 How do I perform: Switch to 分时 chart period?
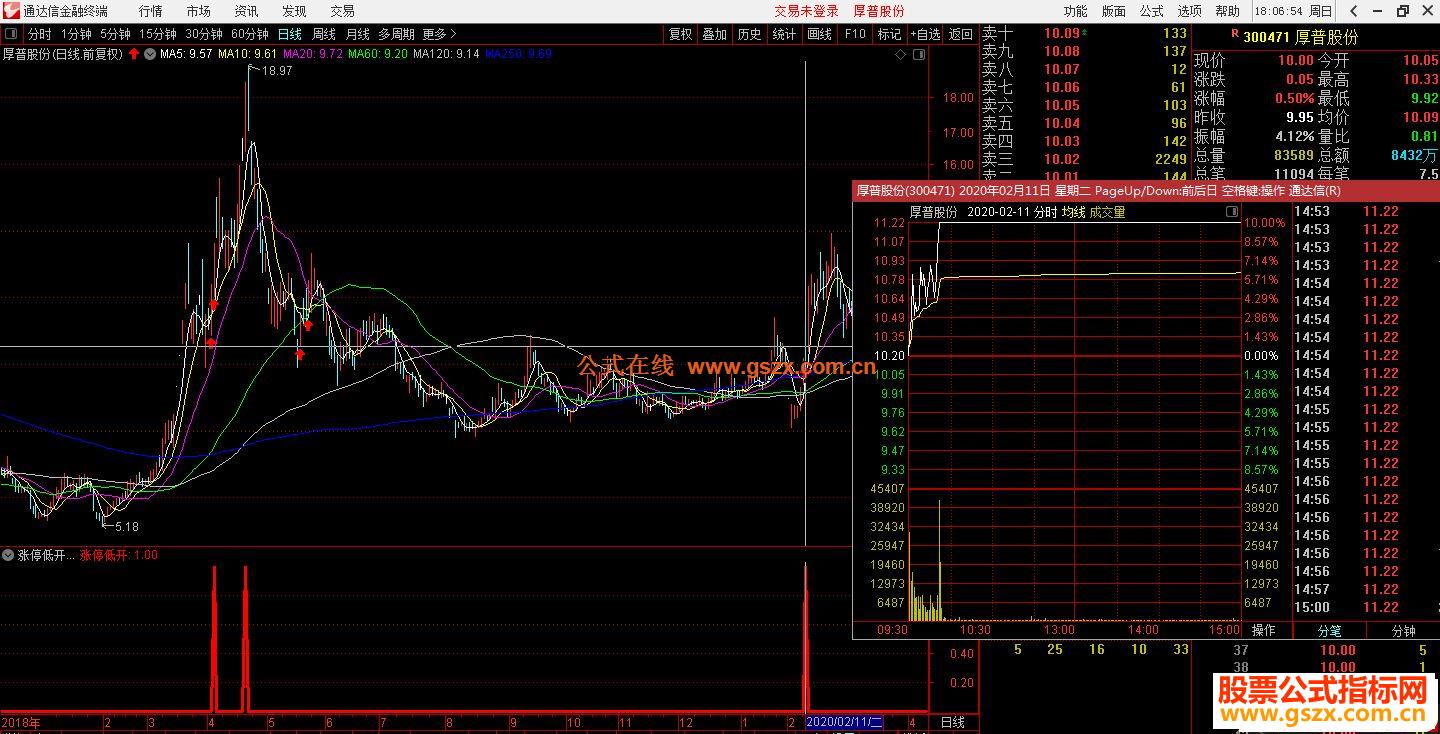[x=39, y=34]
